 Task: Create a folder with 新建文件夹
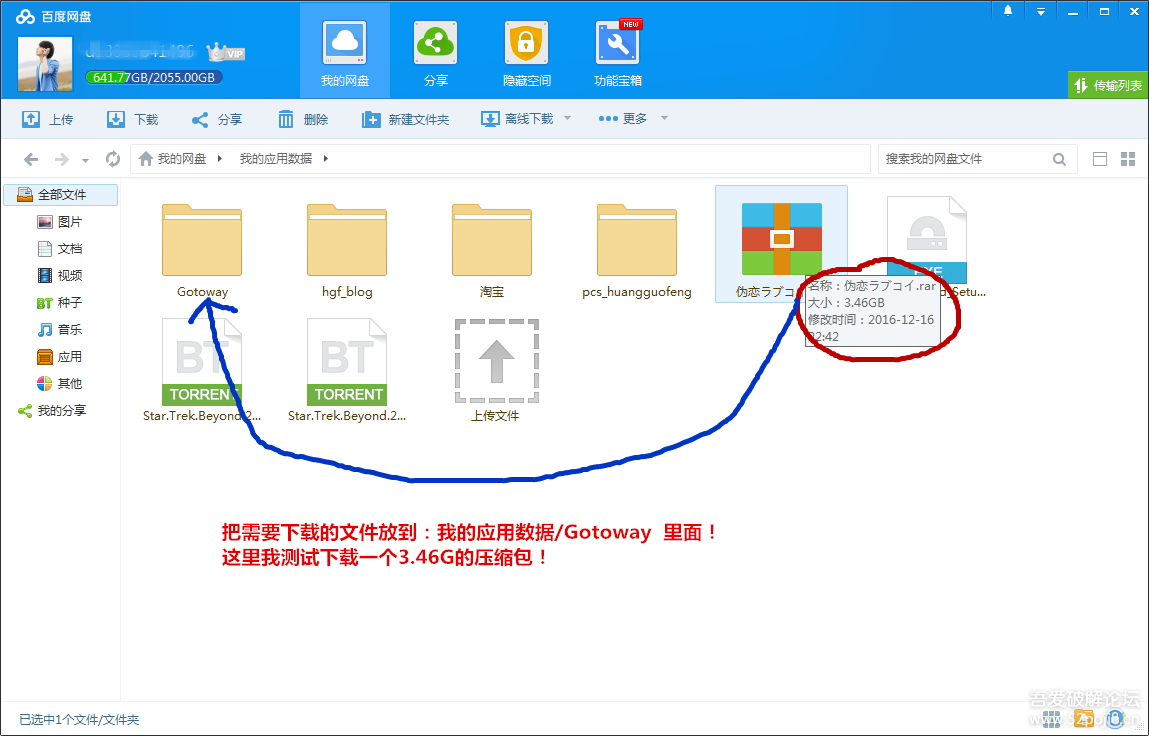405,119
